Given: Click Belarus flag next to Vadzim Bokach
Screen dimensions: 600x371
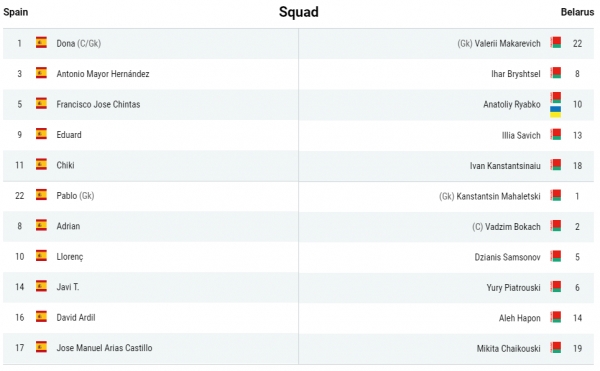Looking at the screenshot, I should 556,226.
